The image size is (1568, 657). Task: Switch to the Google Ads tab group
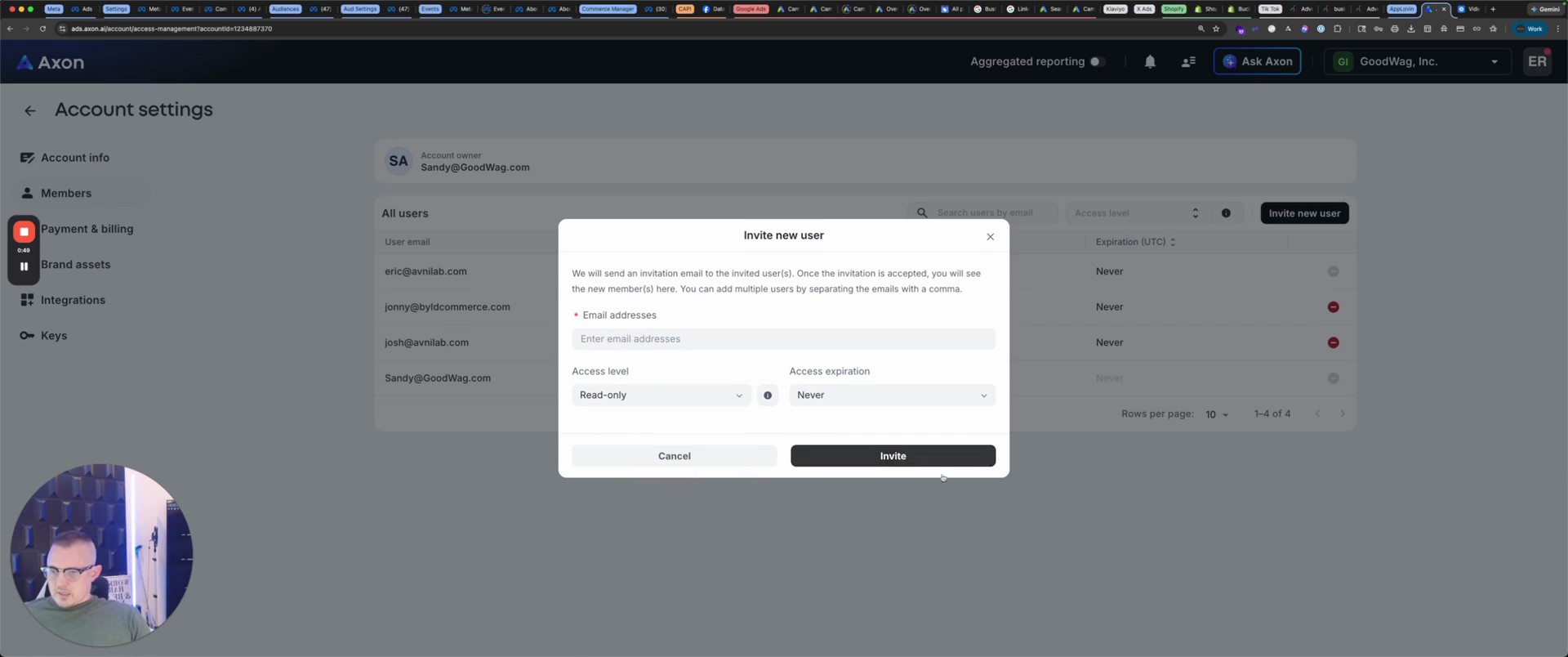pos(751,9)
